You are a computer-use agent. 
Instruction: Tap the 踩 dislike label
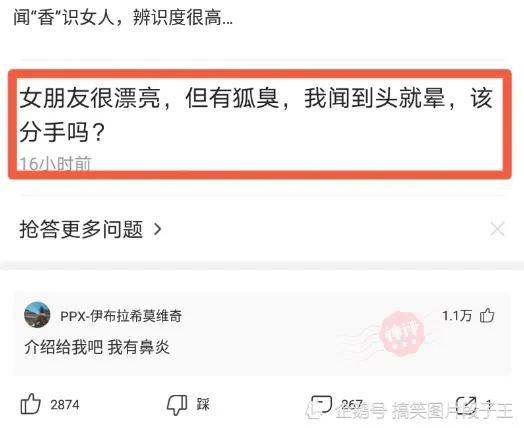pyautogui.click(x=203, y=405)
